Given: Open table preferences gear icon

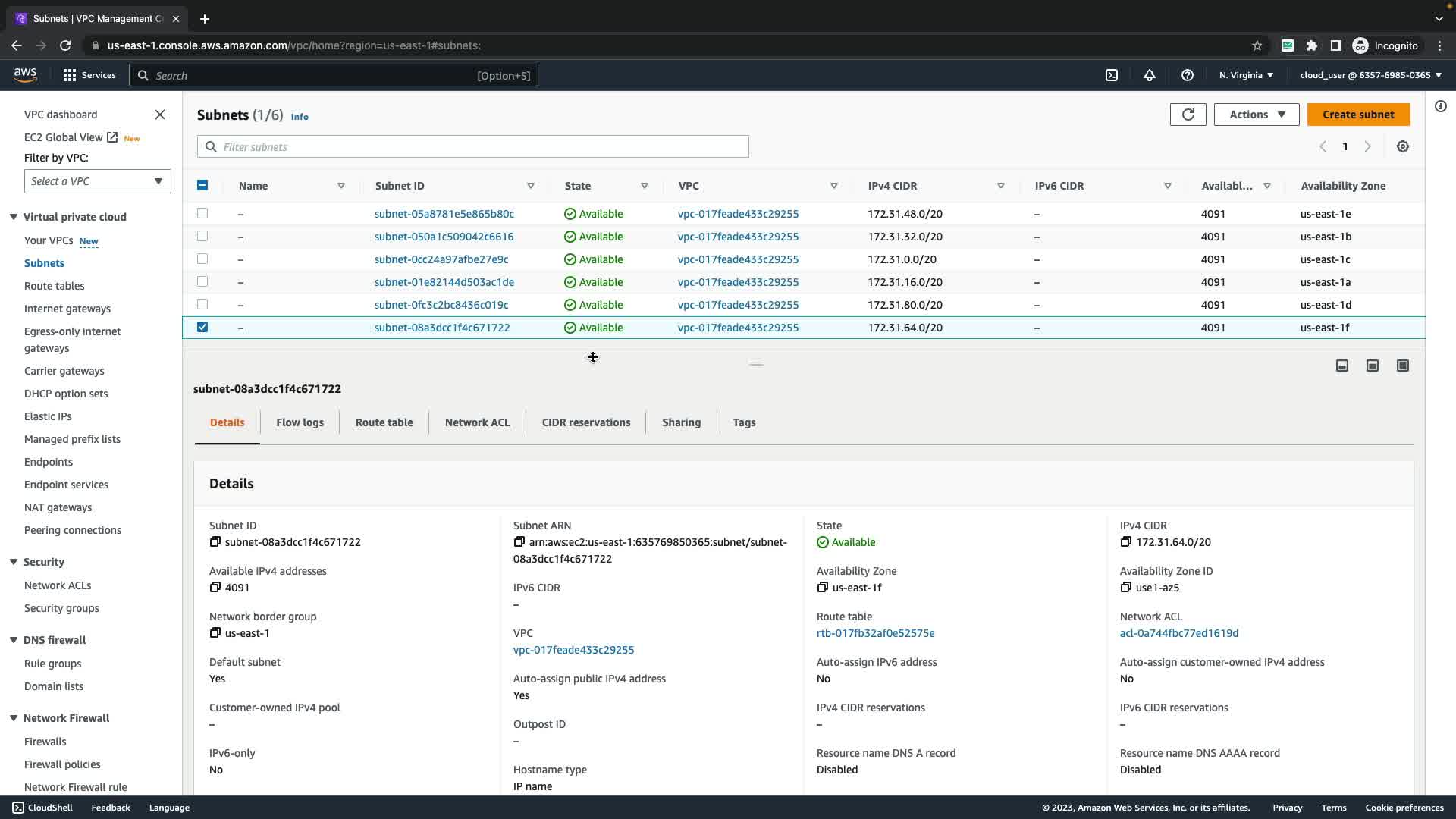Looking at the screenshot, I should point(1402,146).
